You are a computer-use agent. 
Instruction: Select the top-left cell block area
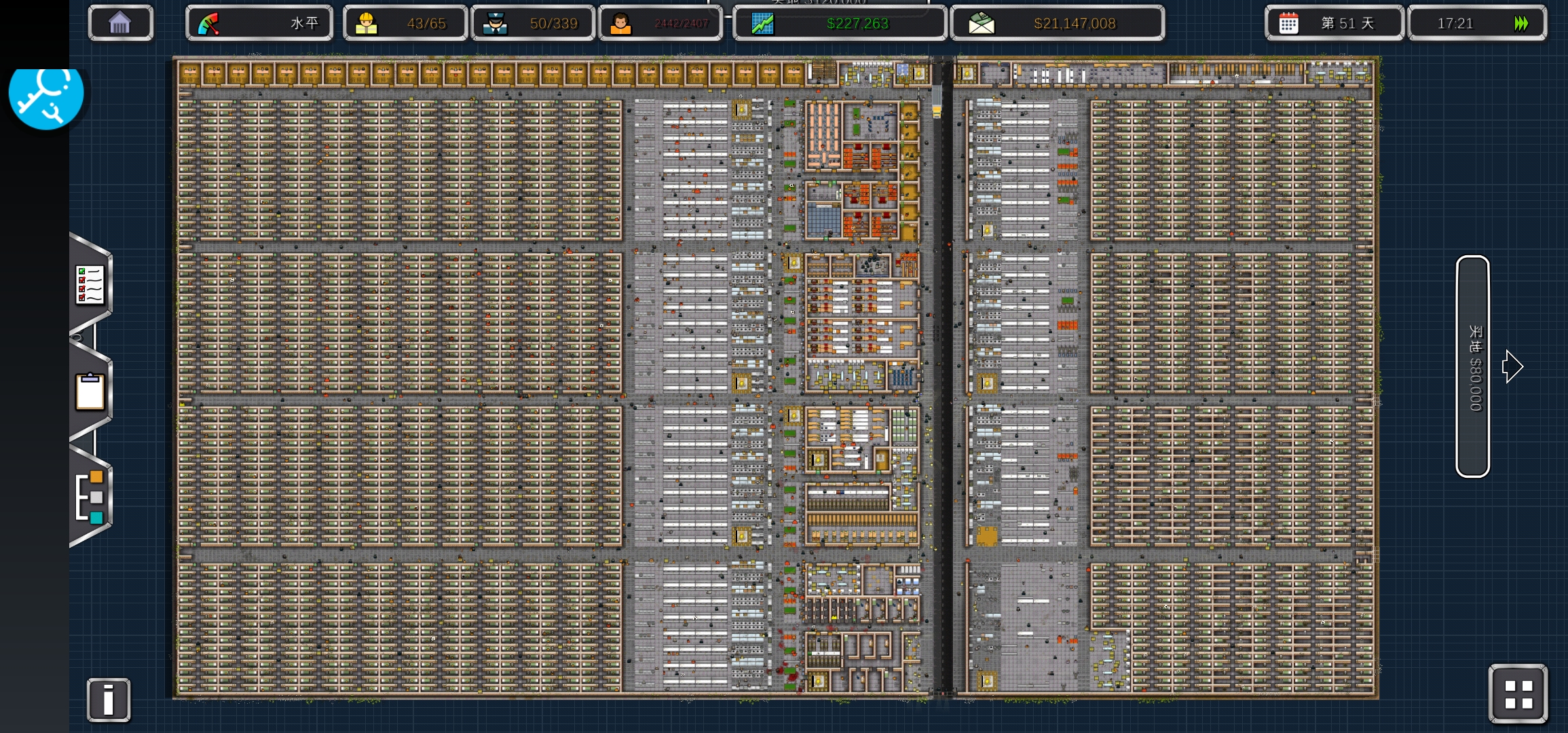click(x=399, y=170)
